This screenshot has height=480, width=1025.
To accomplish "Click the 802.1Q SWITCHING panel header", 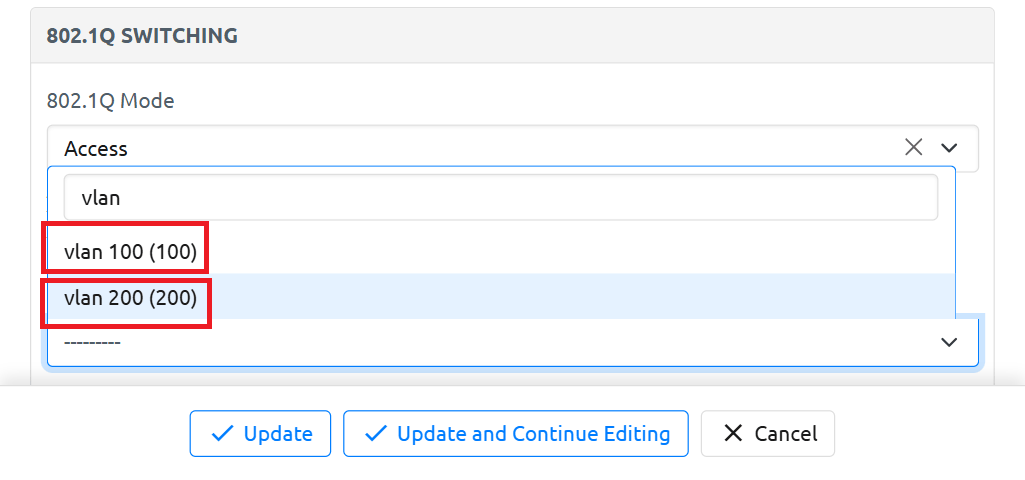I will coord(142,36).
